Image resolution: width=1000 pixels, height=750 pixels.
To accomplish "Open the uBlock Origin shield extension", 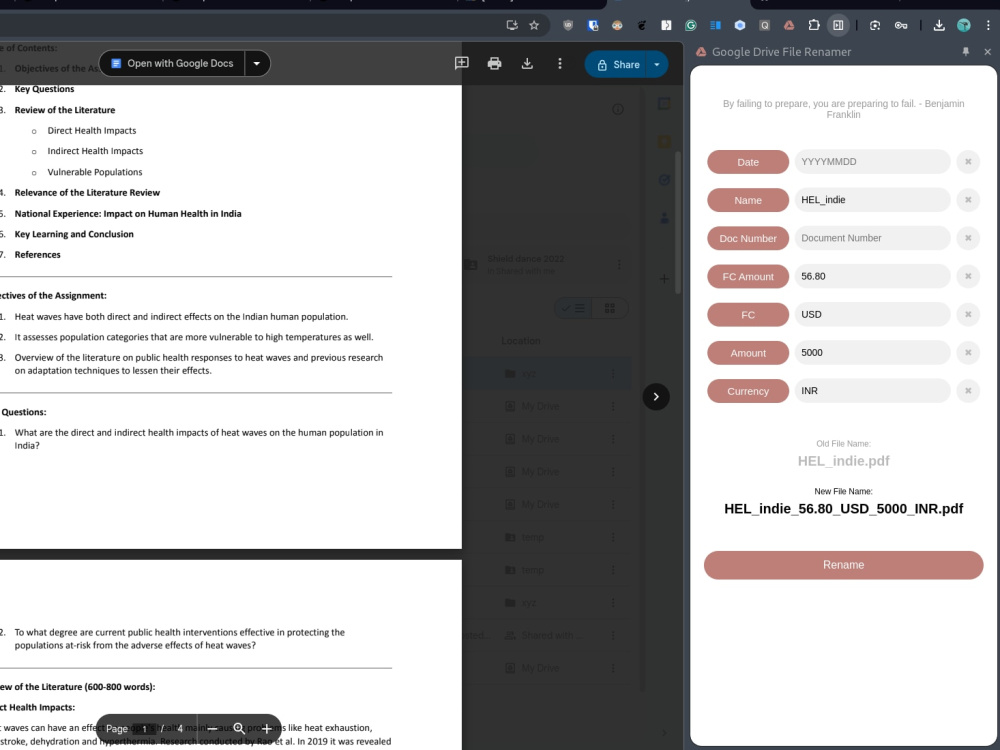I will pos(568,26).
